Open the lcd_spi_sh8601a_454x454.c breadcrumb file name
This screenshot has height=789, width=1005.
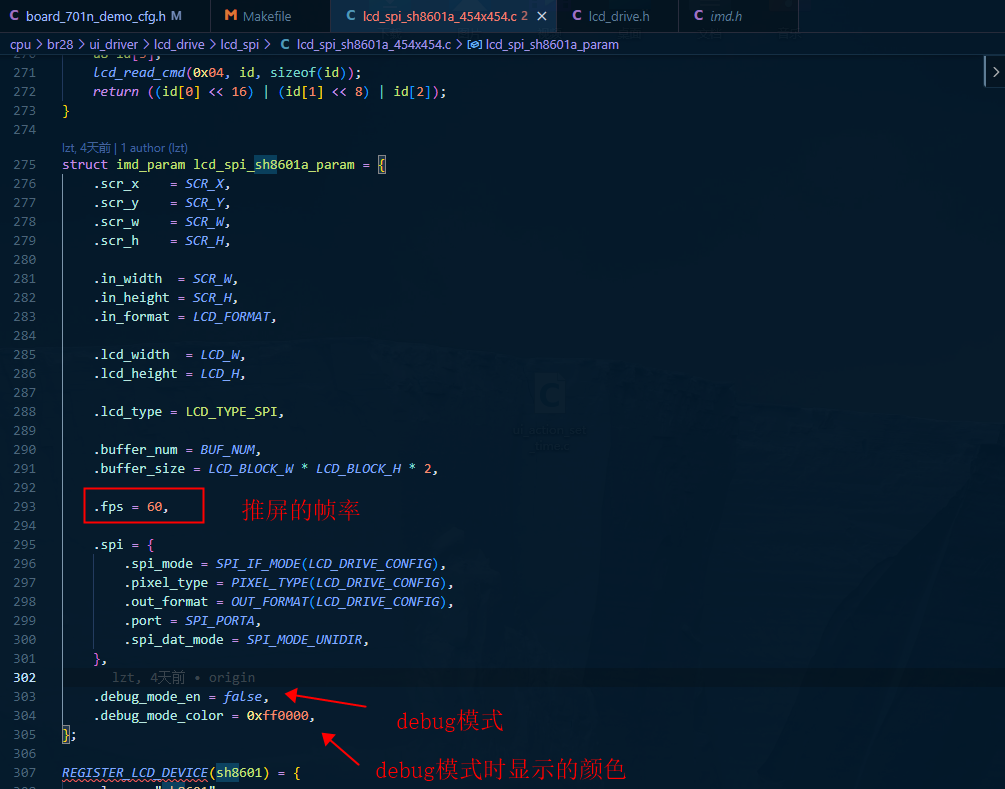pos(374,44)
